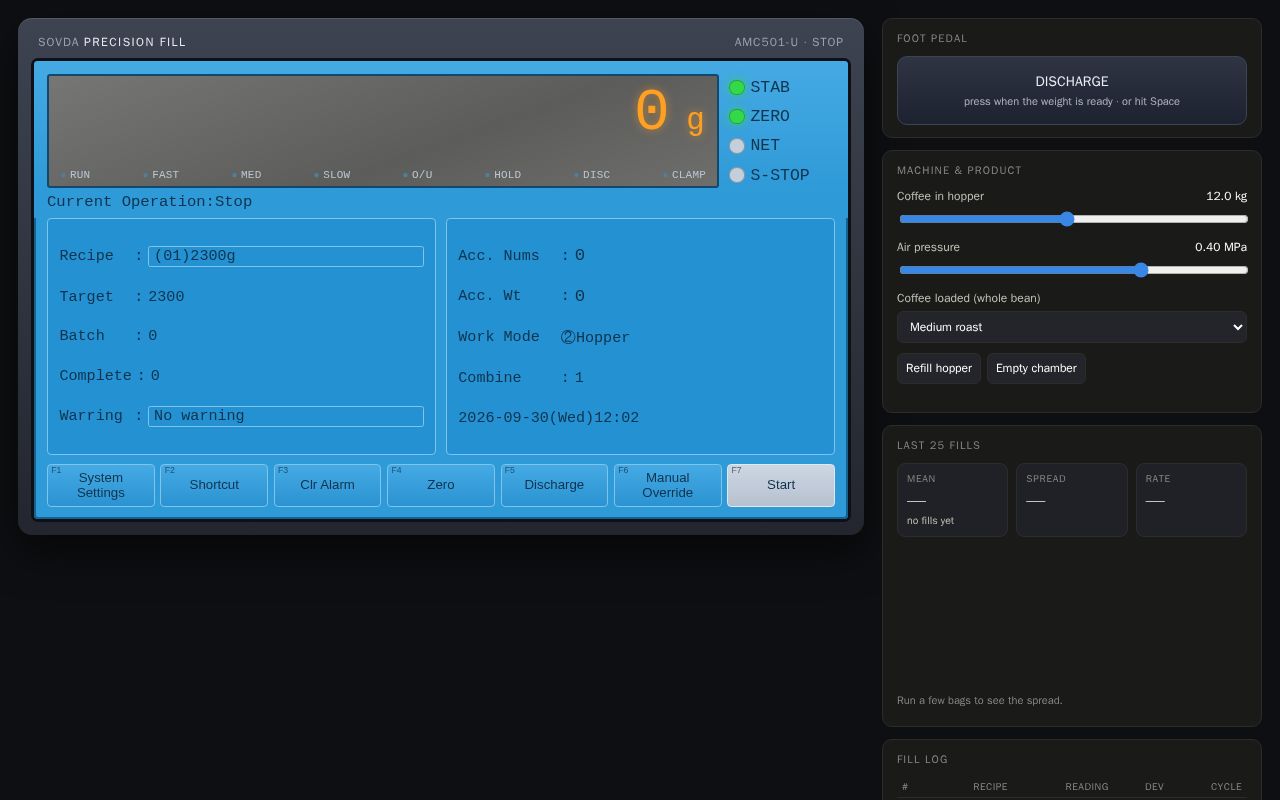
Task: Click the FAST feed status indicator
Action: pyautogui.click(x=161, y=175)
